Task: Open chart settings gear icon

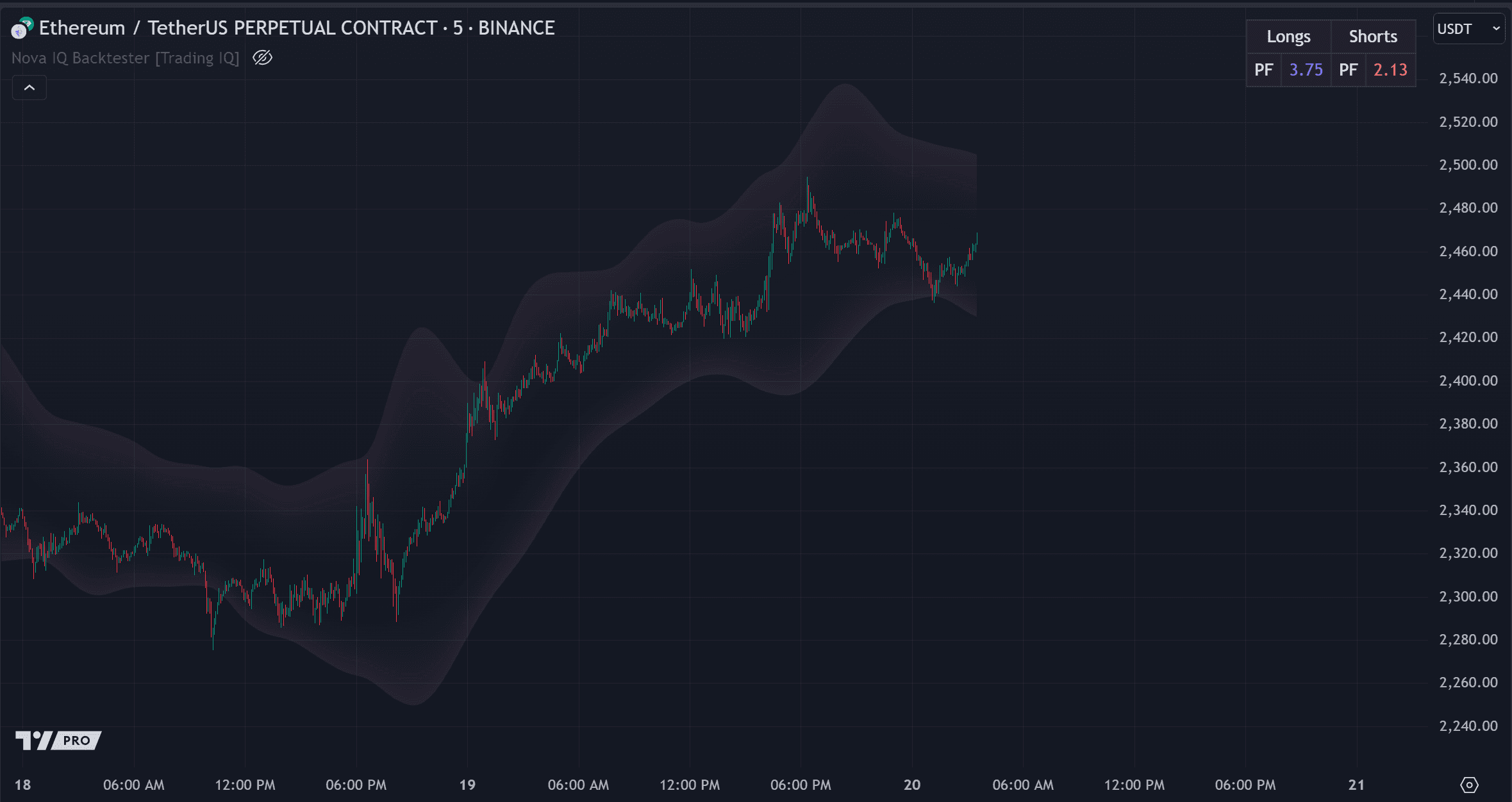Action: 1469,785
